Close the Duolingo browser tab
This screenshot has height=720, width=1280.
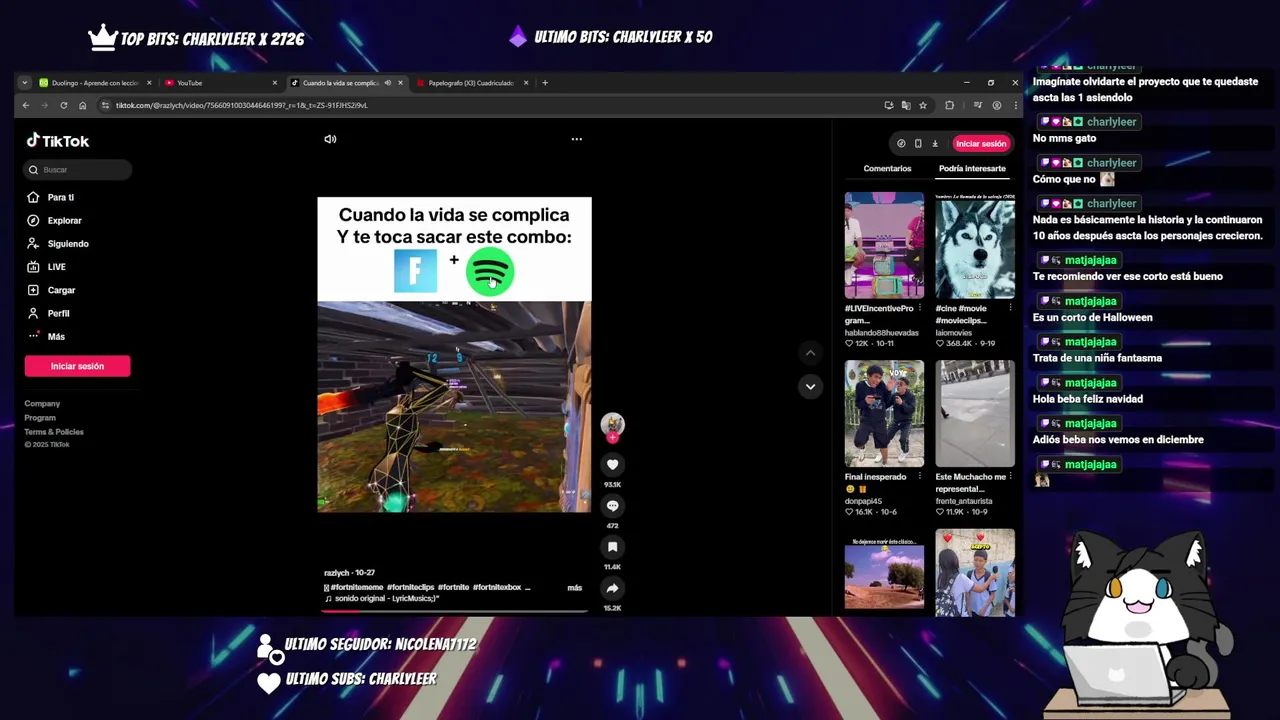coord(149,83)
